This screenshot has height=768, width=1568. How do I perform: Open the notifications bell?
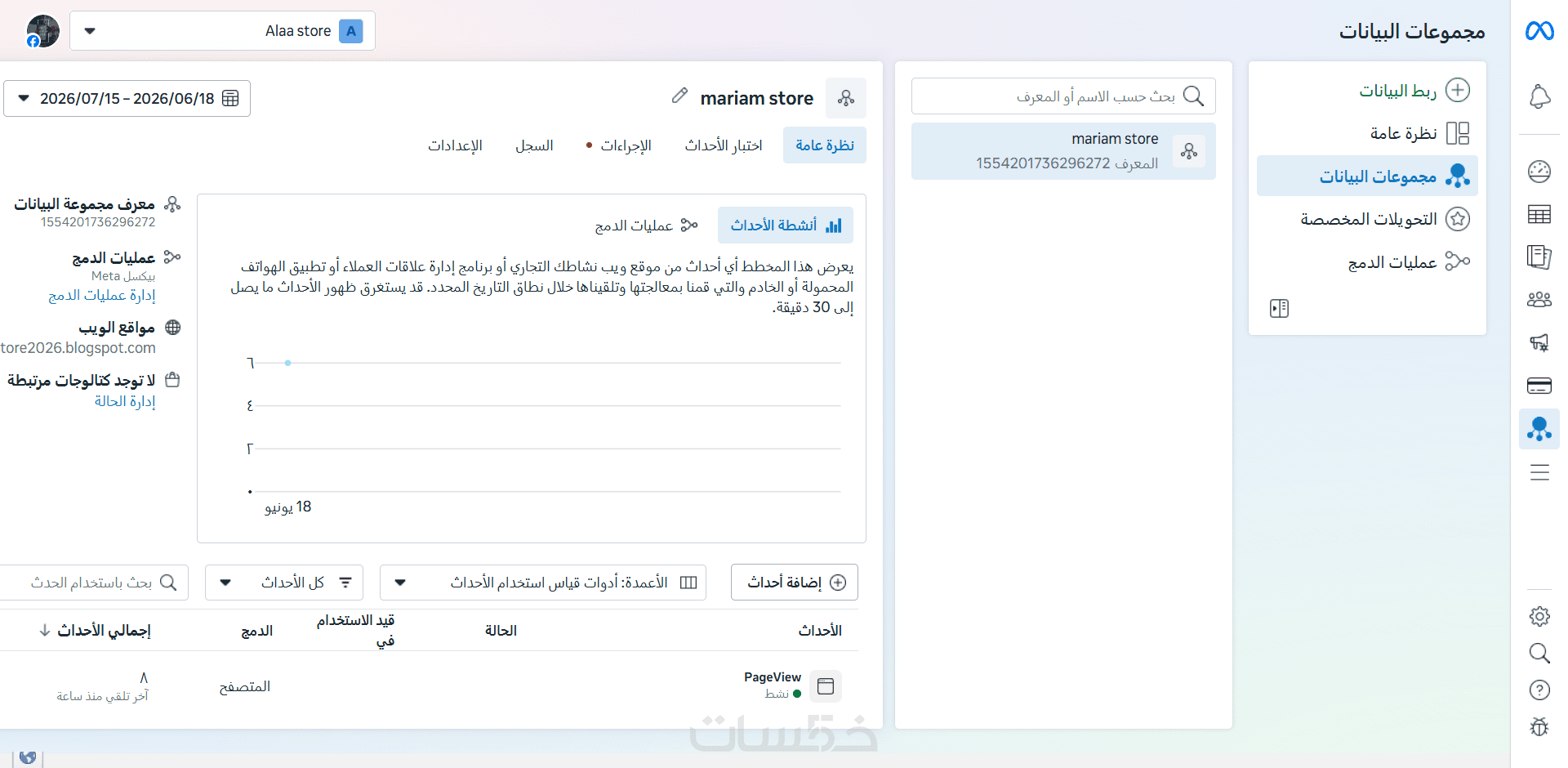1539,96
